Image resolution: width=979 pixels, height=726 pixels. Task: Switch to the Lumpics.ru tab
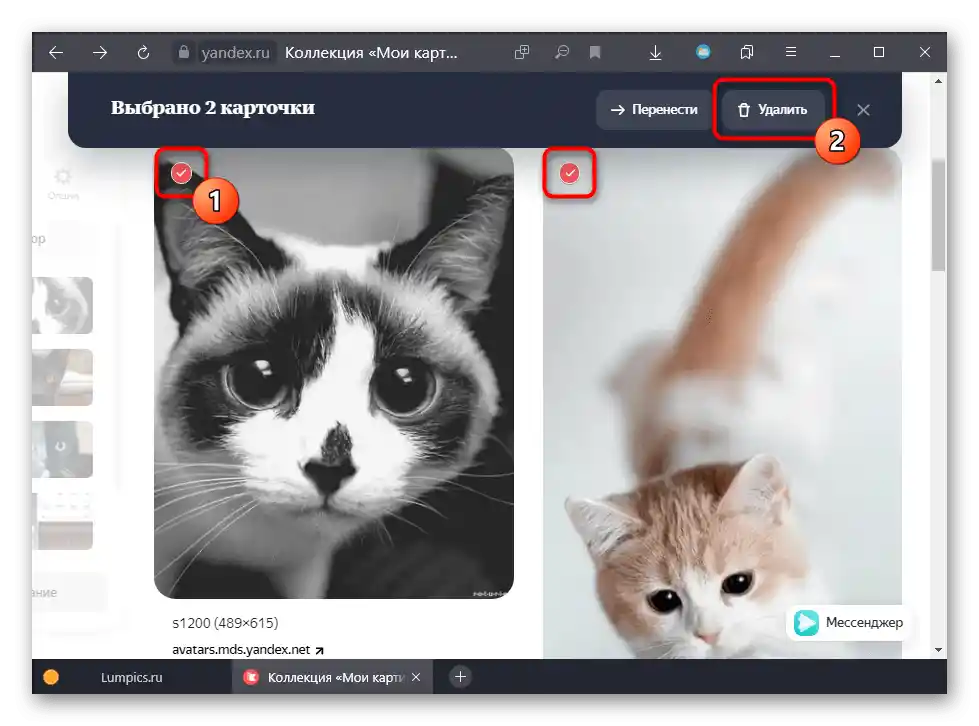[x=131, y=677]
